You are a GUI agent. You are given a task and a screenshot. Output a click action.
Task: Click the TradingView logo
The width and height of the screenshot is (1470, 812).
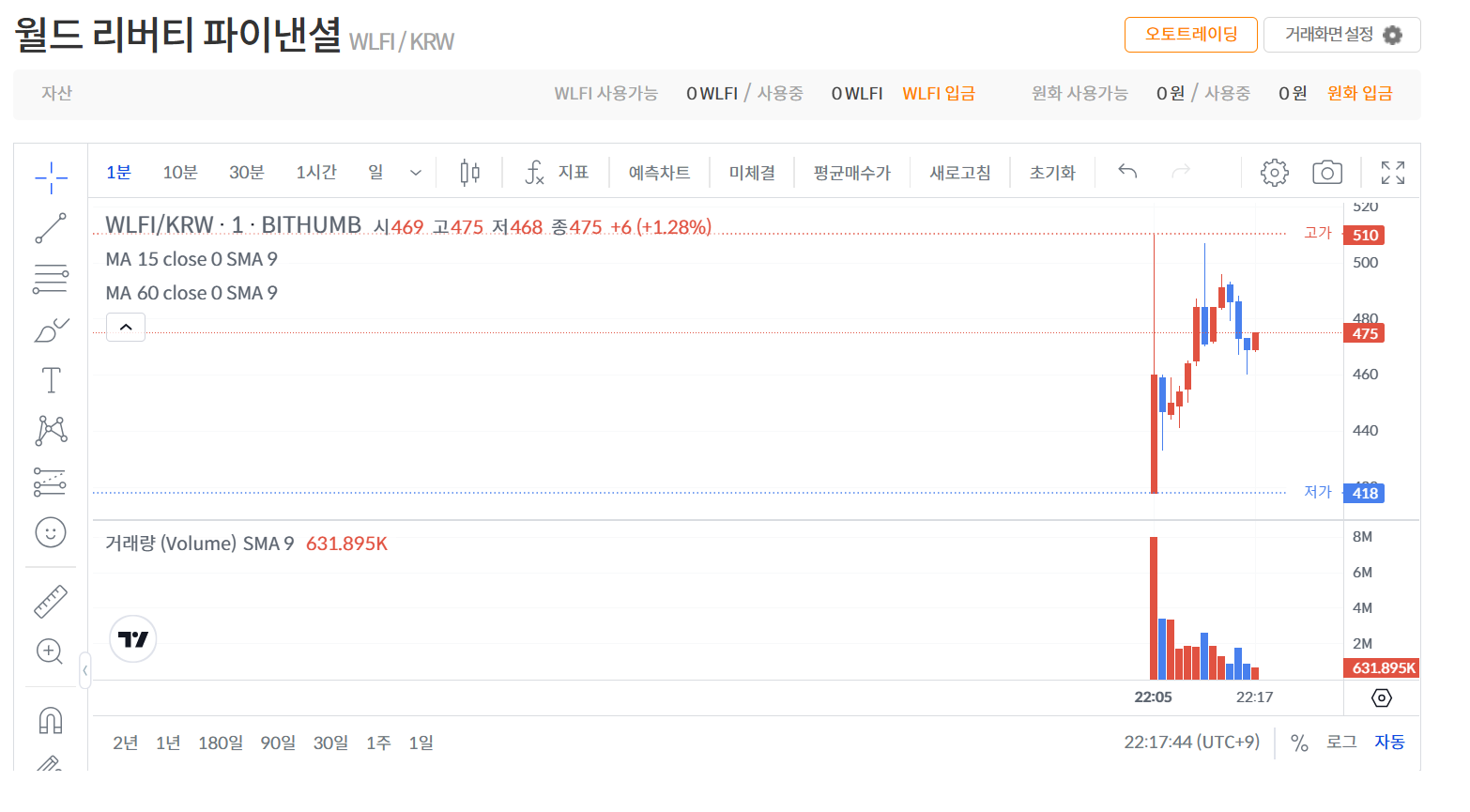tap(133, 639)
